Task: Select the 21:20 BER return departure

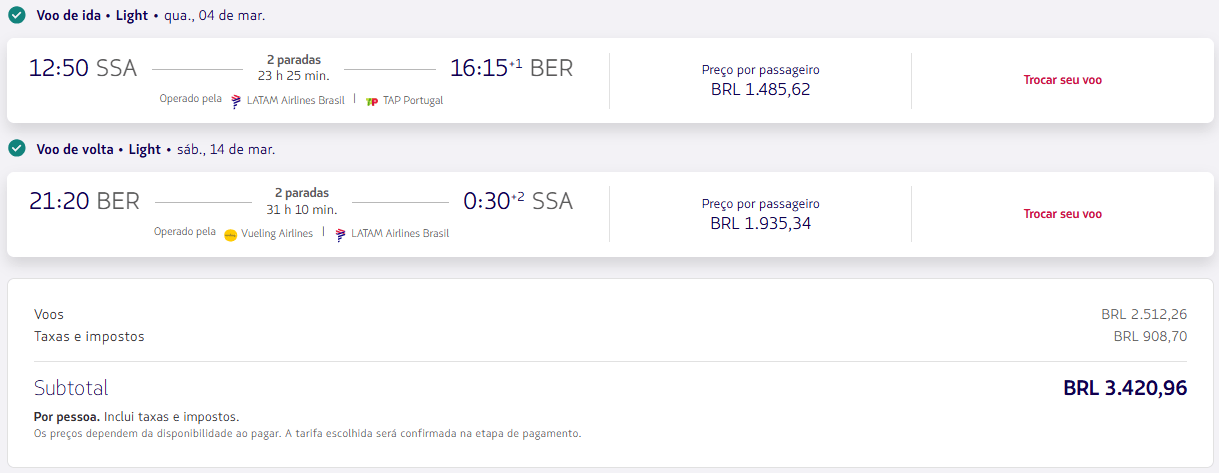Action: pos(84,201)
